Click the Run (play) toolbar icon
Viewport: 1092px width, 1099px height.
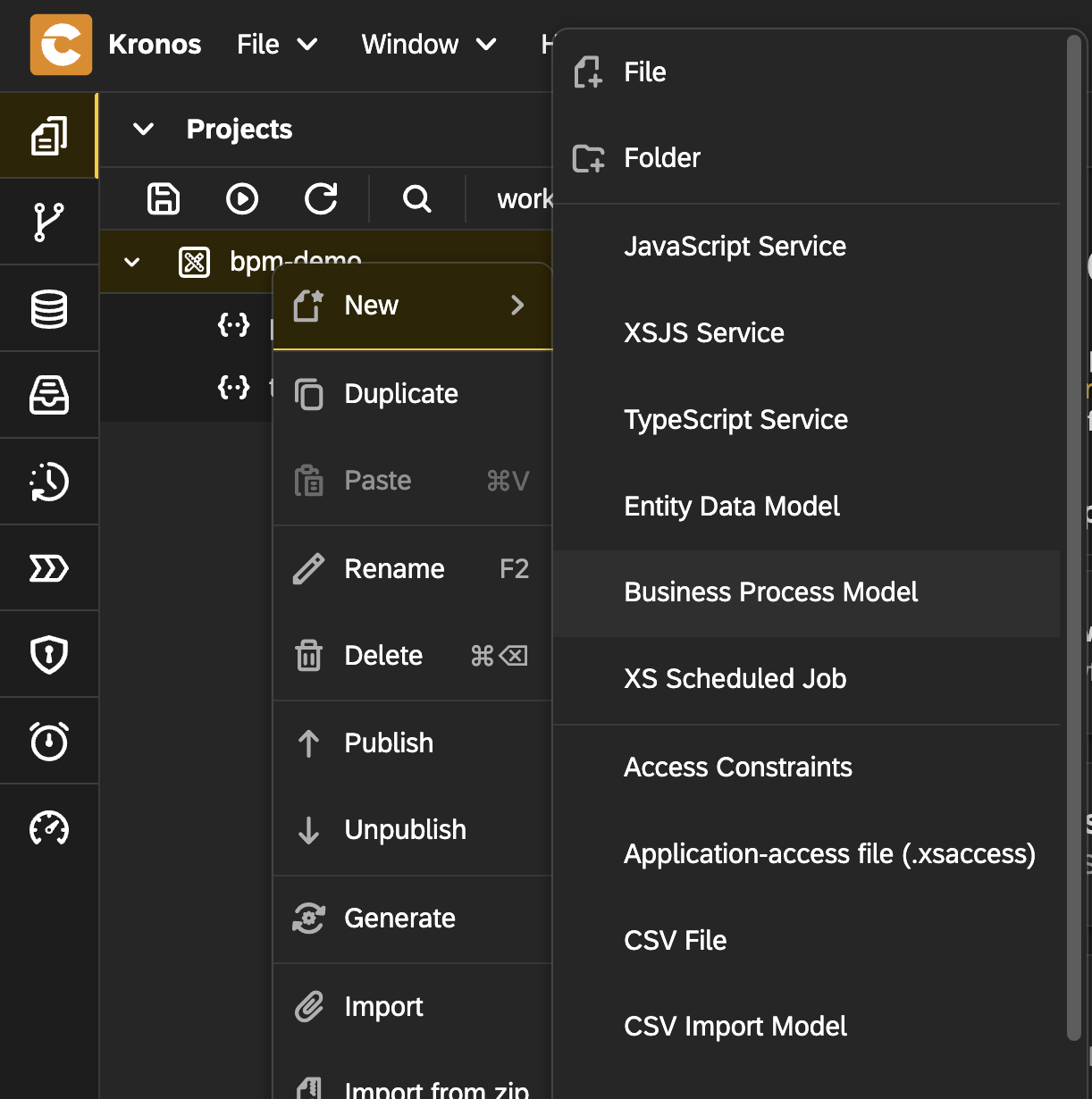pyautogui.click(x=242, y=198)
